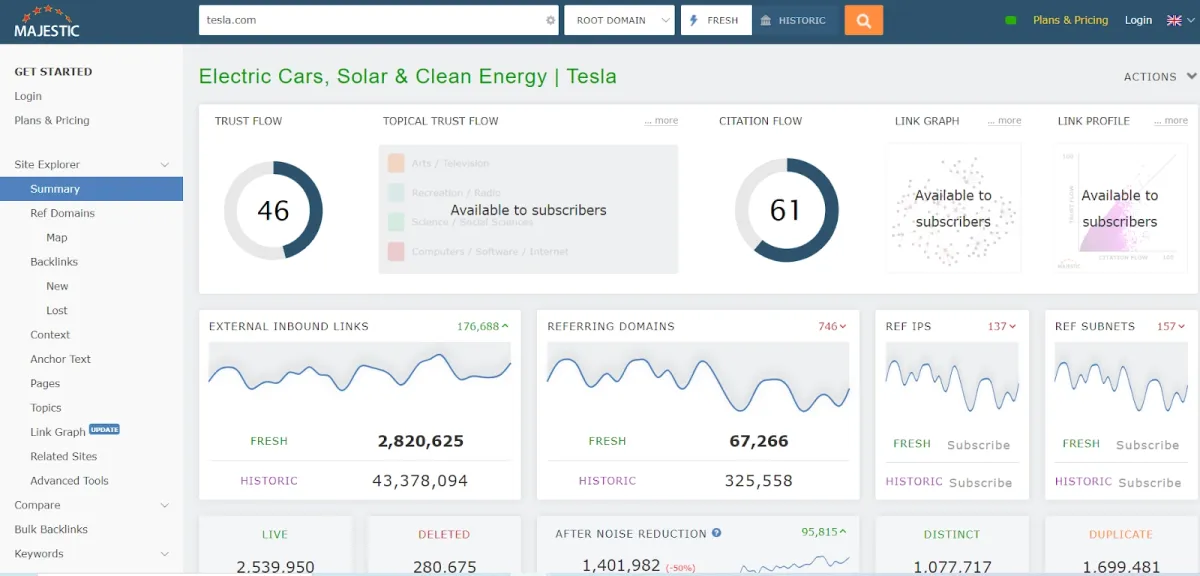Click the Referring Domains 746 change value
This screenshot has height=576, width=1200.
pyautogui.click(x=832, y=326)
